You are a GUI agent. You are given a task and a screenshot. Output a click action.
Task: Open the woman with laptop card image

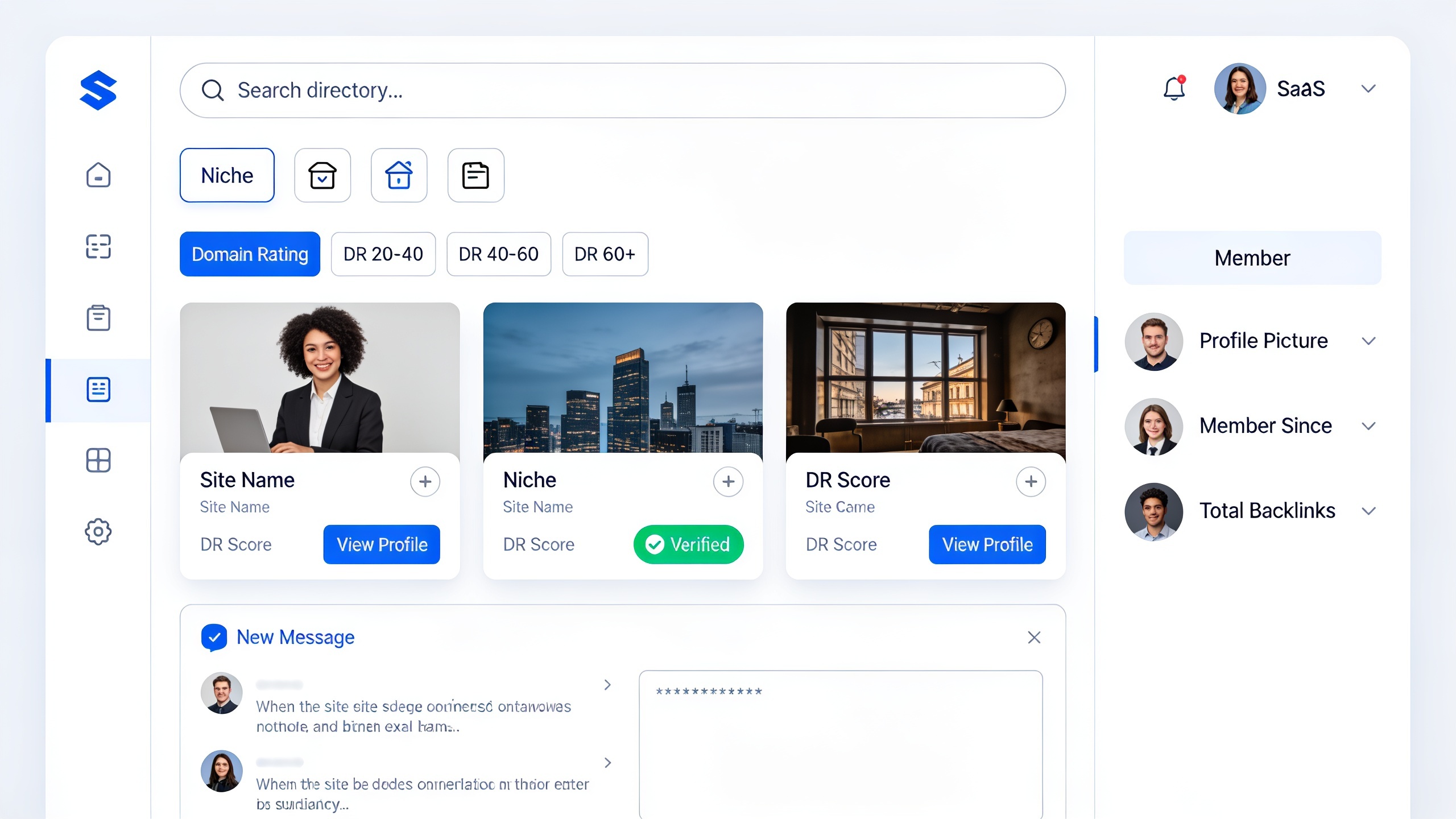point(320,378)
